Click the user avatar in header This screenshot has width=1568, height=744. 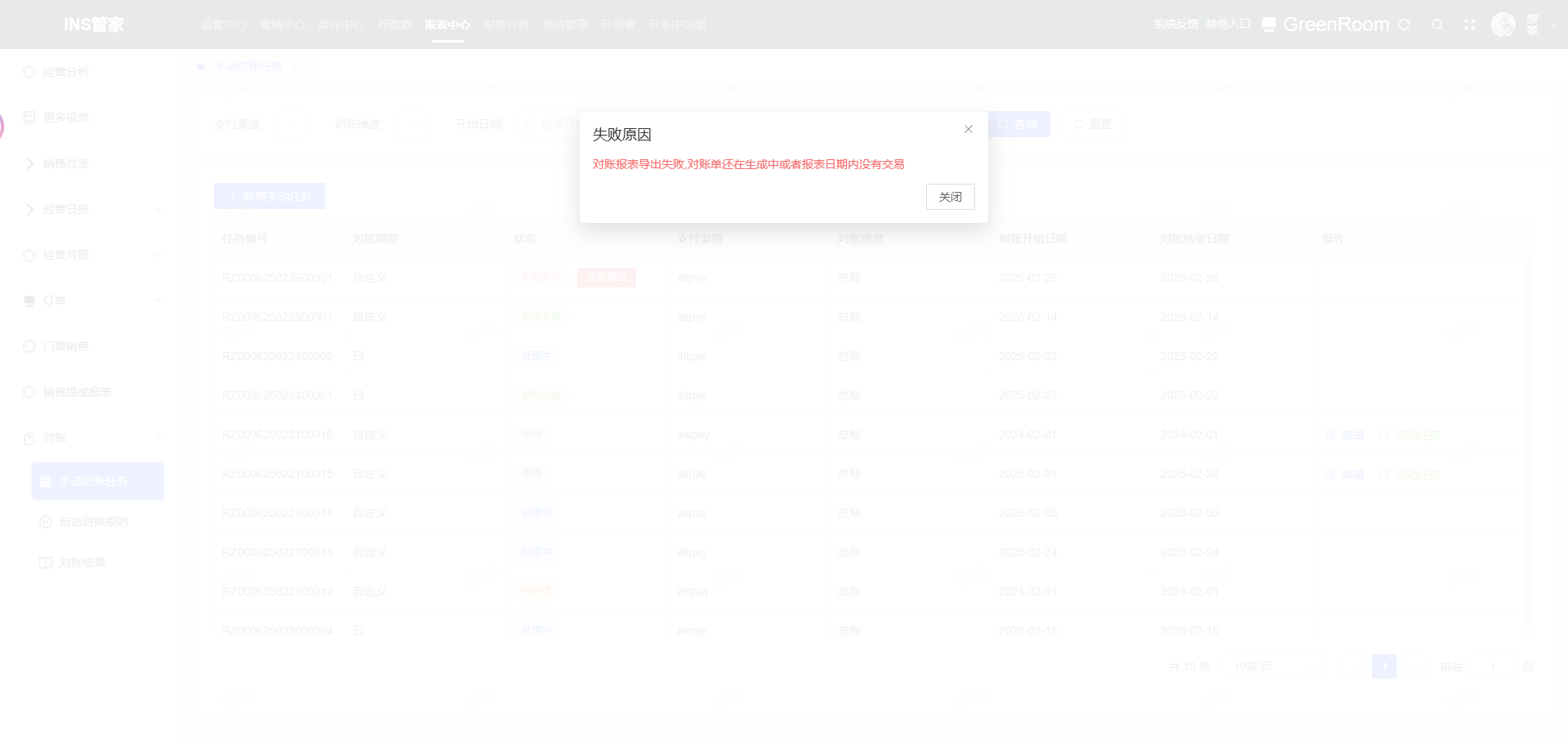1503,25
